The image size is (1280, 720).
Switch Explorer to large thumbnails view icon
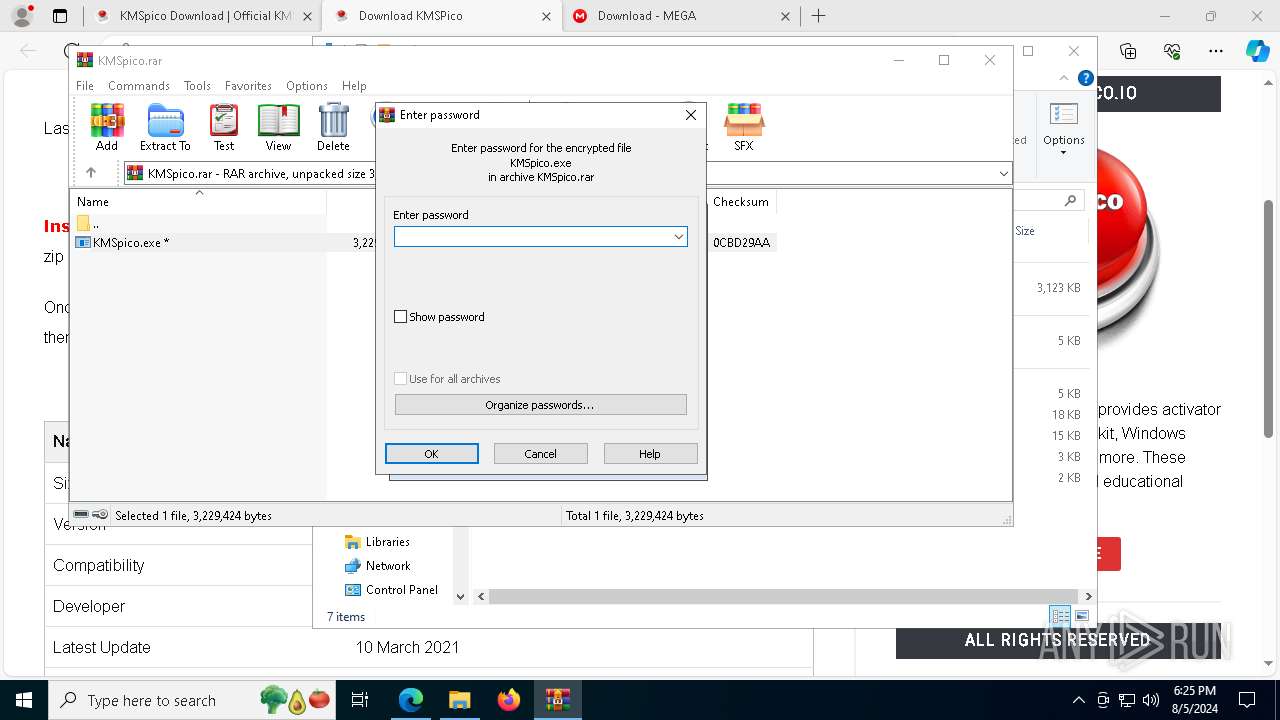click(x=1081, y=616)
